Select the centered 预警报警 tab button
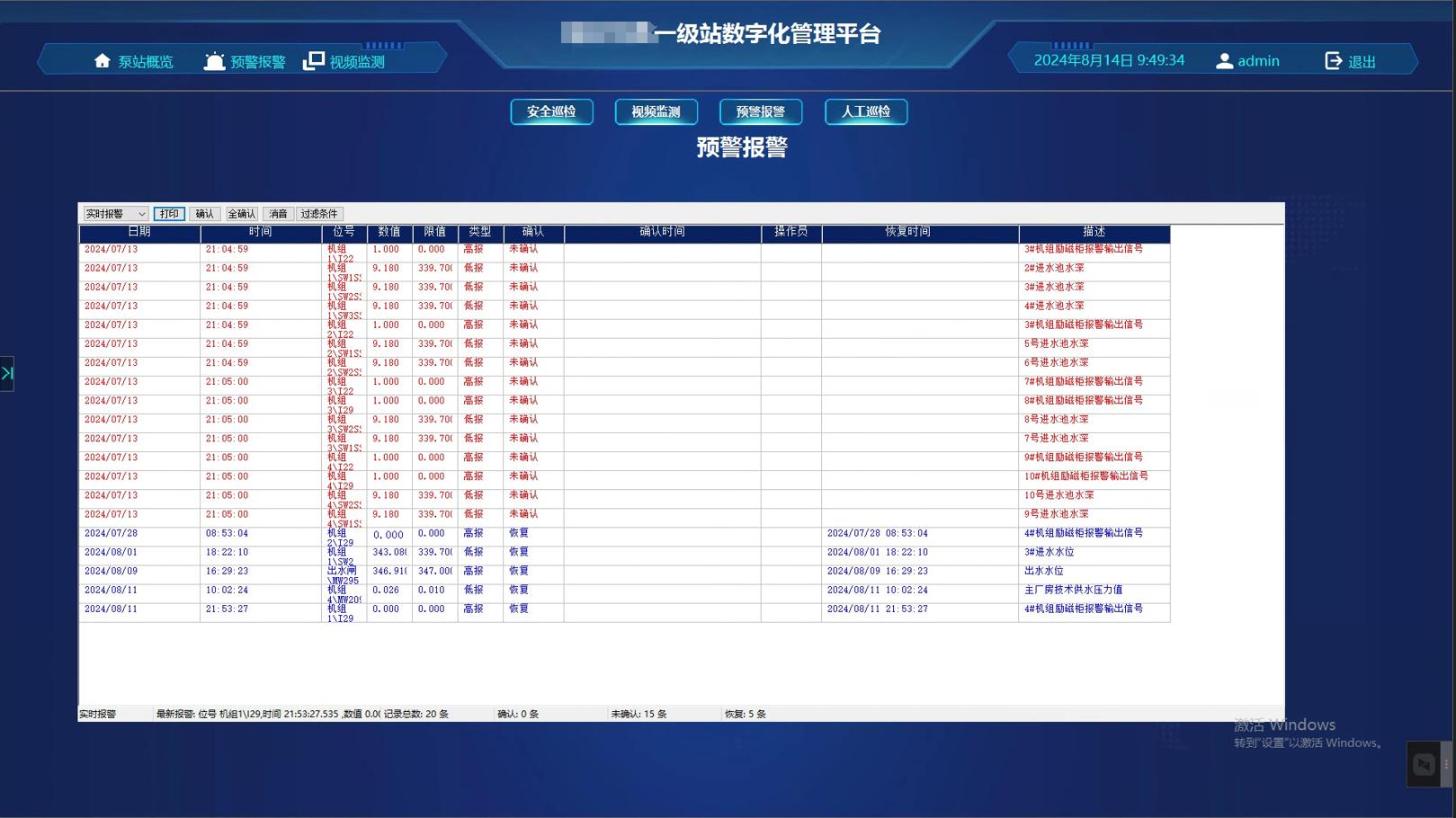 [x=760, y=111]
